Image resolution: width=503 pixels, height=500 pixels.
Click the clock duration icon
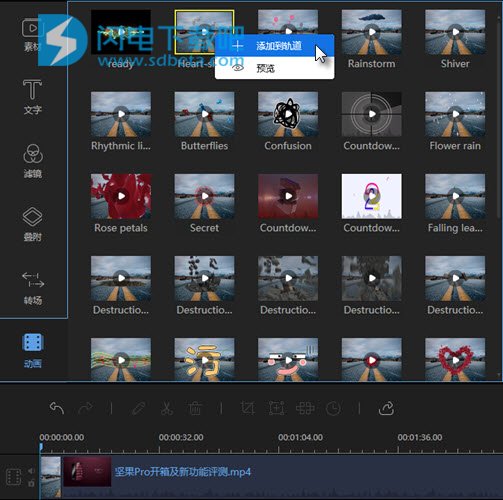click(x=333, y=408)
